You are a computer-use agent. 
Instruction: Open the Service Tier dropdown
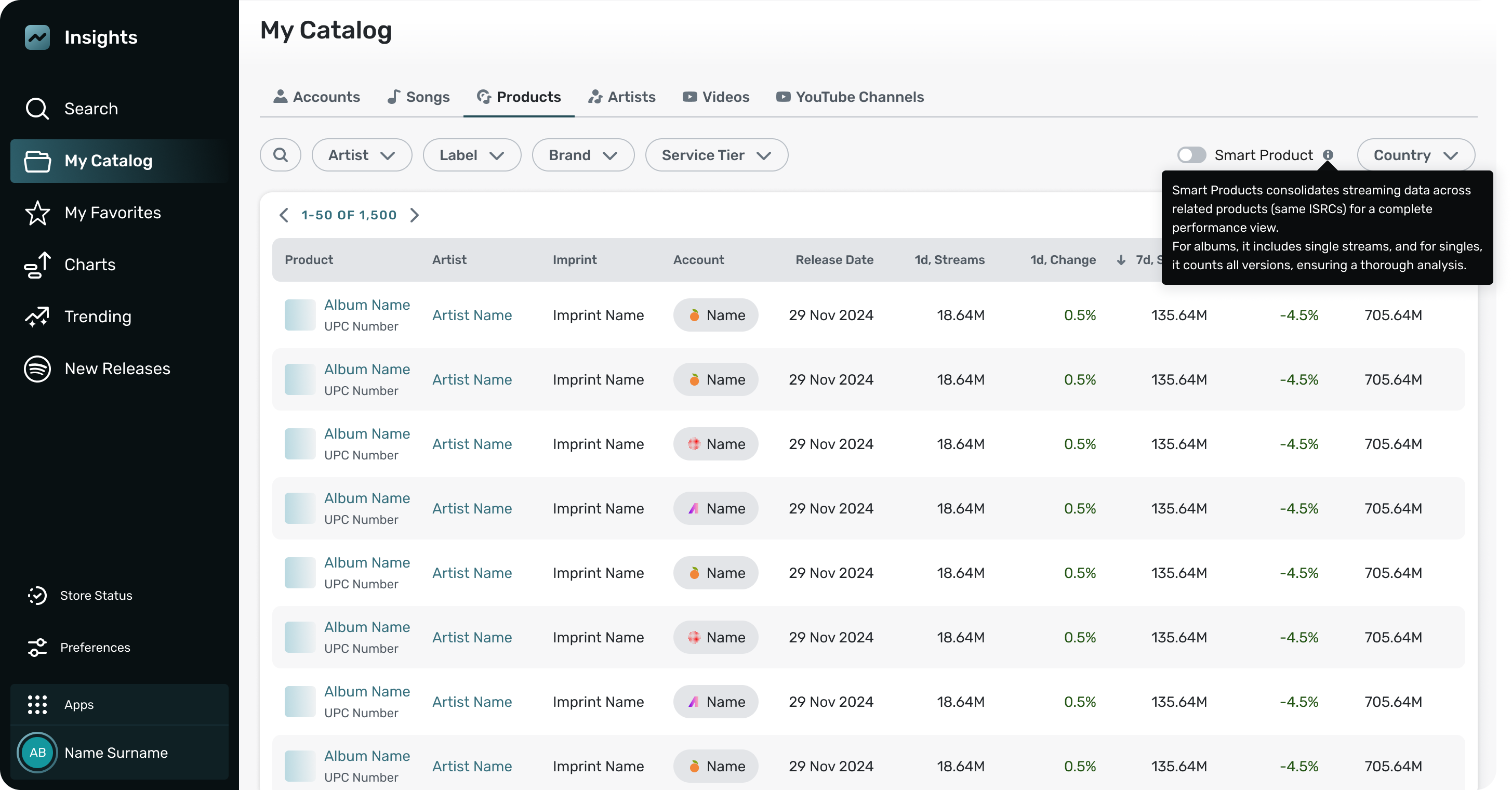pyautogui.click(x=716, y=155)
